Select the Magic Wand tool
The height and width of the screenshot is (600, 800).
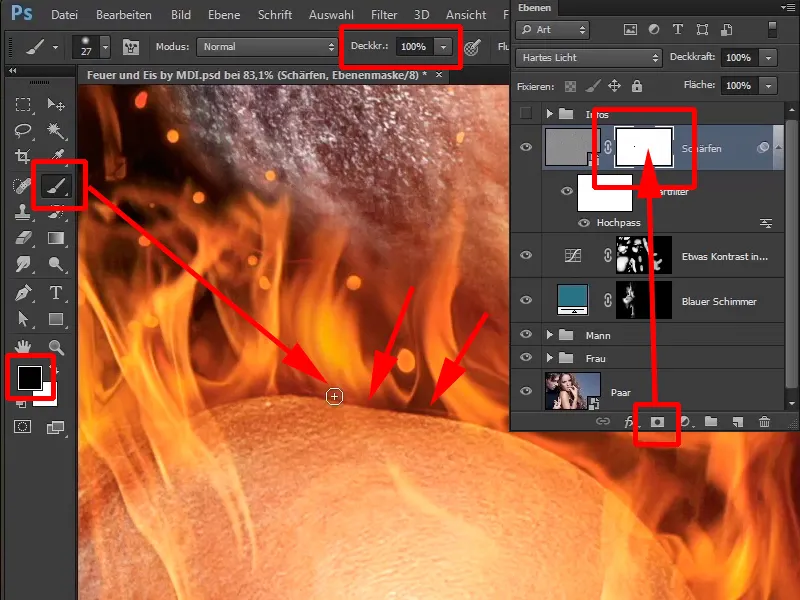[x=56, y=131]
